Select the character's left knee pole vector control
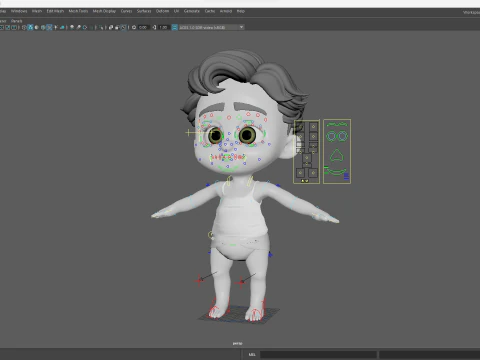480x360 pixels. click(x=241, y=283)
